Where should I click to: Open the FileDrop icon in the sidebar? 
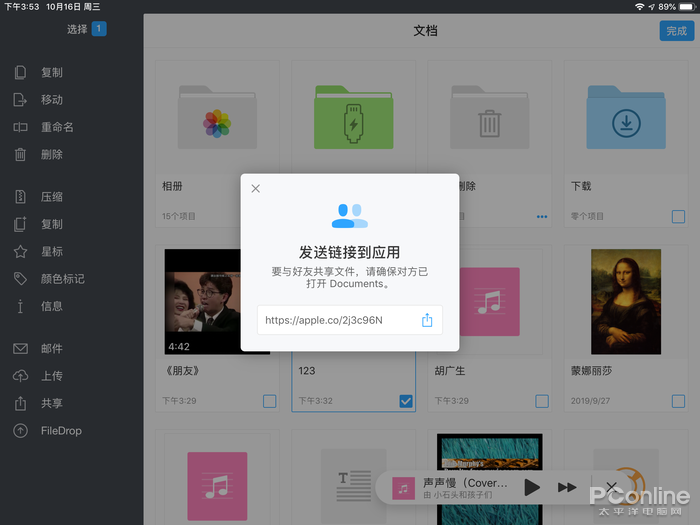pos(20,431)
